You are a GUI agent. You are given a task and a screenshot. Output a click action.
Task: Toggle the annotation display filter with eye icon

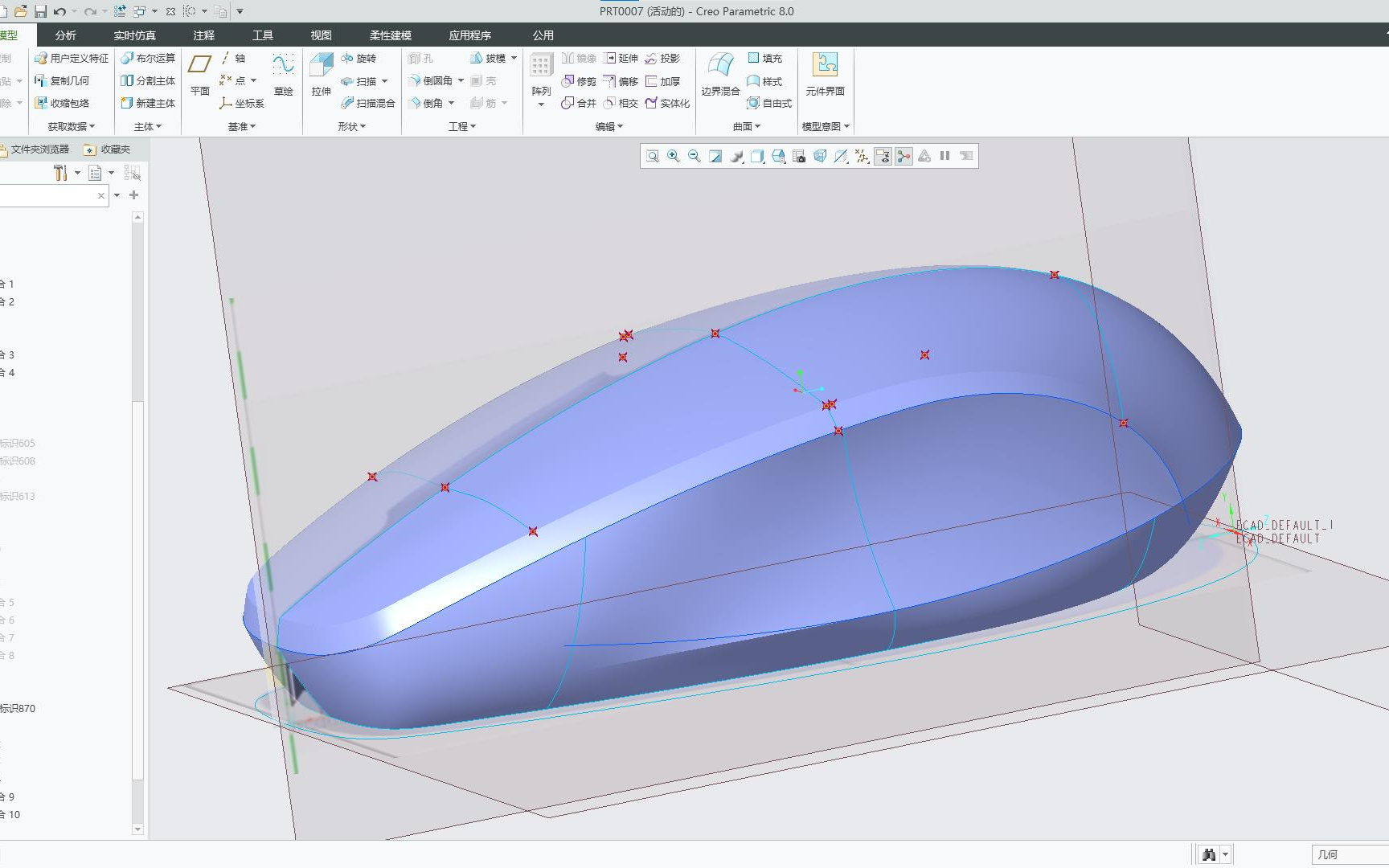click(883, 156)
